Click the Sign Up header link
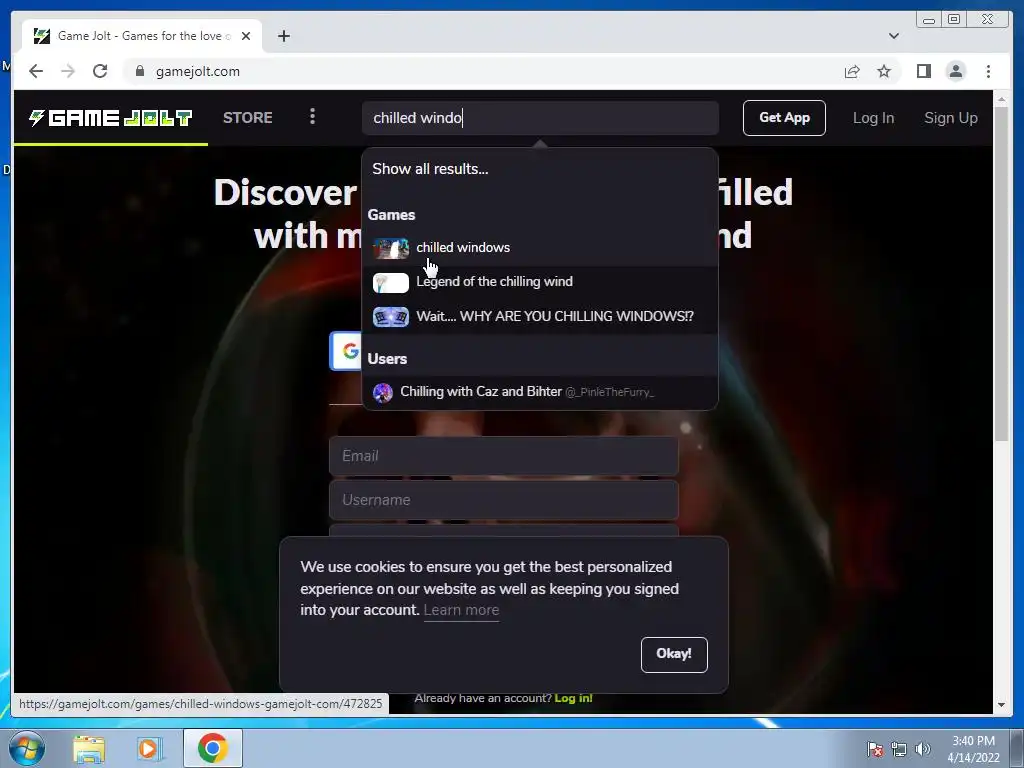 point(950,118)
